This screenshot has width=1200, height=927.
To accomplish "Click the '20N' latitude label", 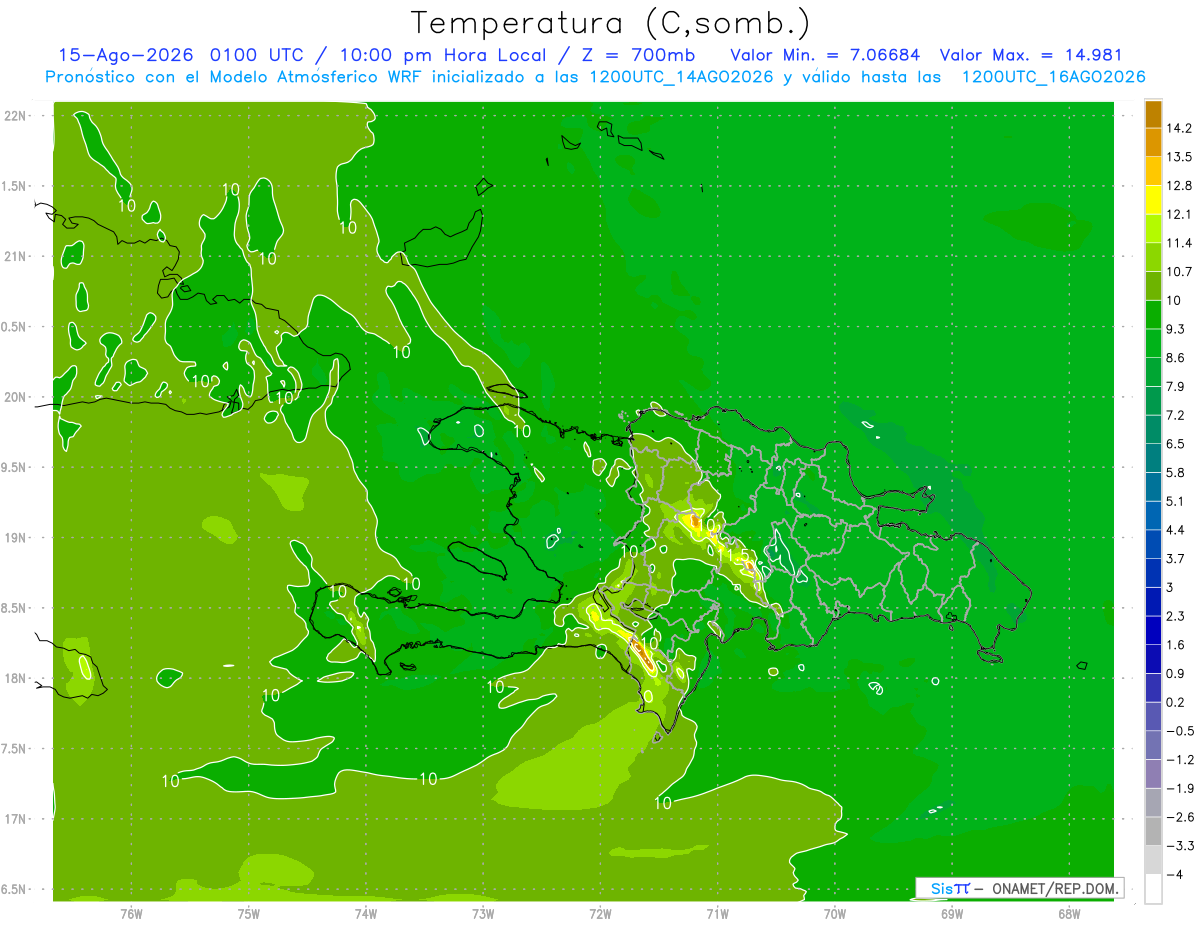I will click(x=15, y=397).
